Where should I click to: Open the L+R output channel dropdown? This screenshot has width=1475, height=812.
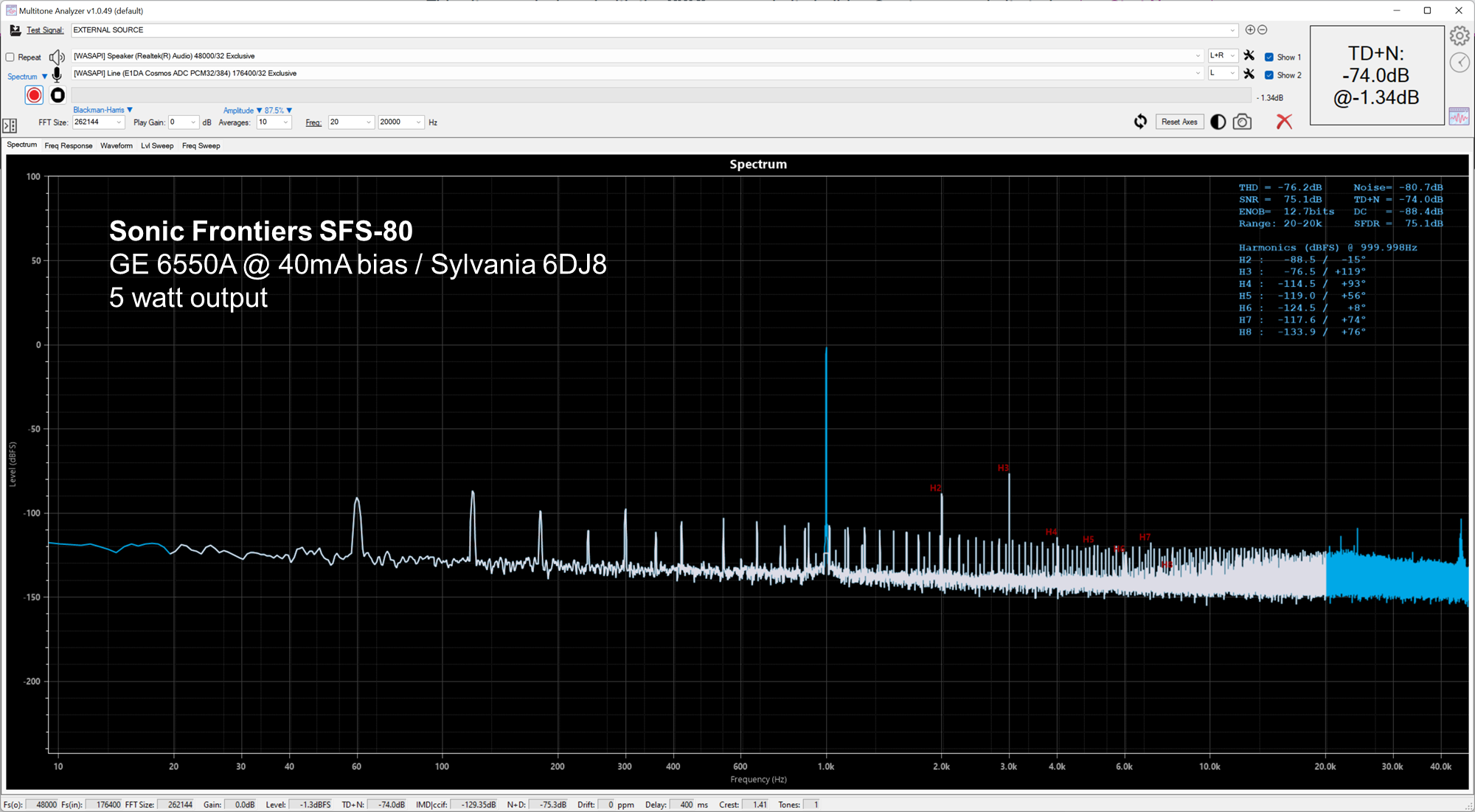1222,55
